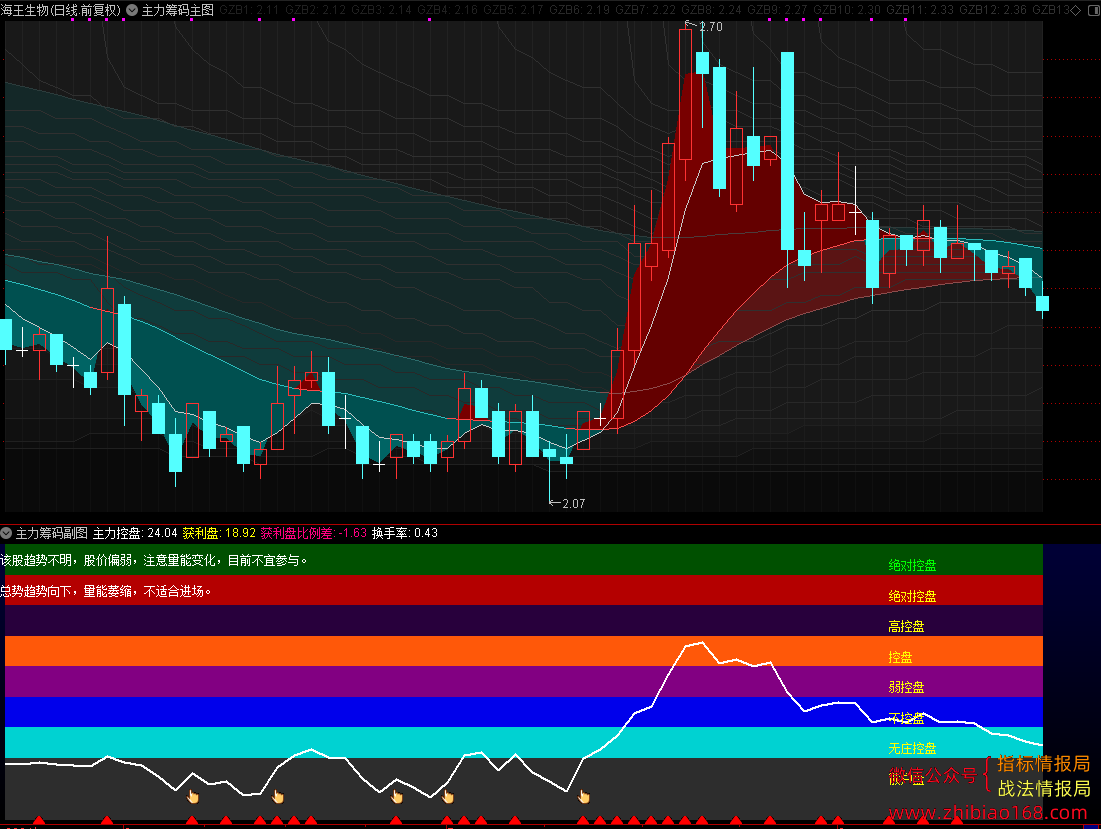Click the 获利盘: 18.92 value
This screenshot has height=829, width=1101.
point(219,533)
